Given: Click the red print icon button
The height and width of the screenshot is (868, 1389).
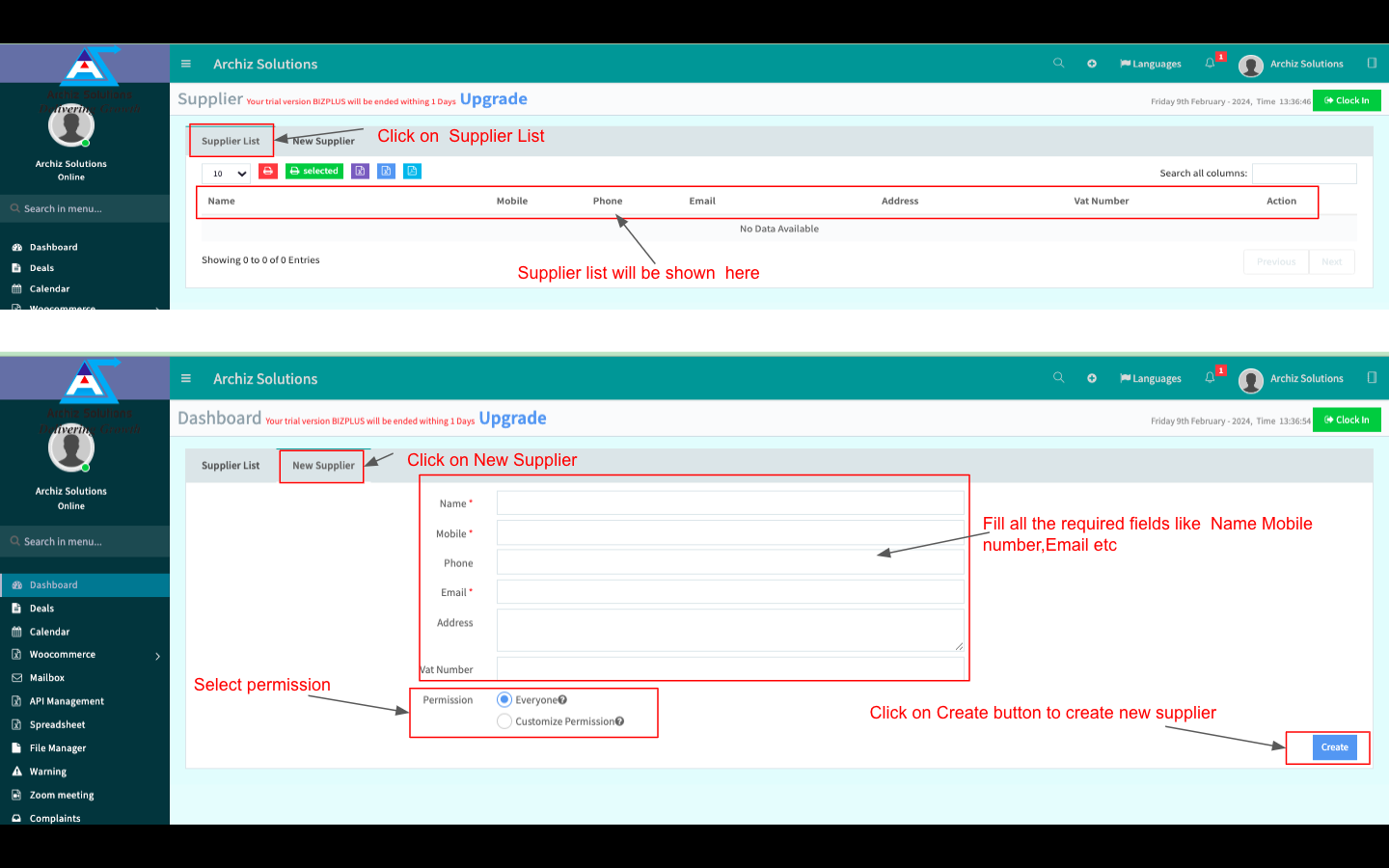Looking at the screenshot, I should point(268,172).
